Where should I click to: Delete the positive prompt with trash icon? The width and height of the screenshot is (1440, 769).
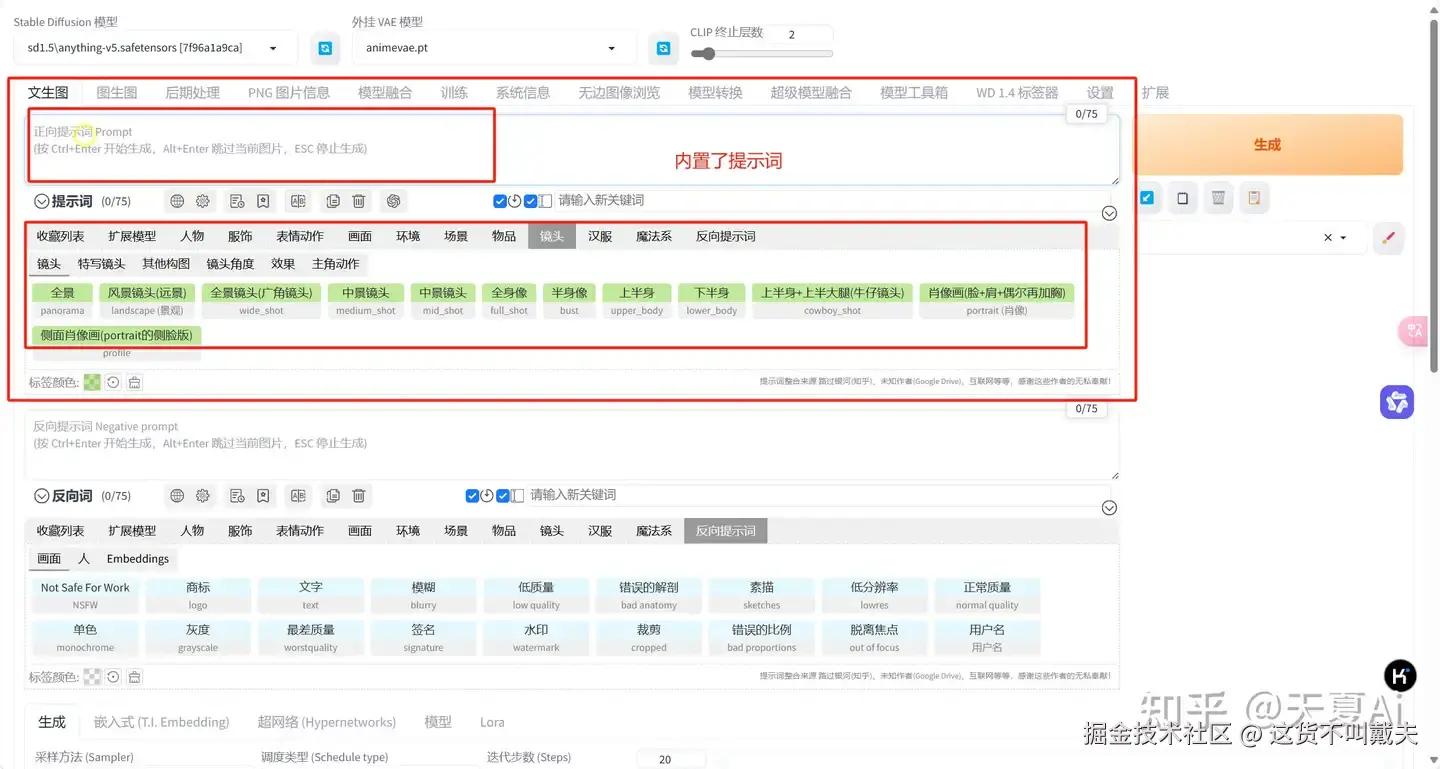[x=359, y=201]
